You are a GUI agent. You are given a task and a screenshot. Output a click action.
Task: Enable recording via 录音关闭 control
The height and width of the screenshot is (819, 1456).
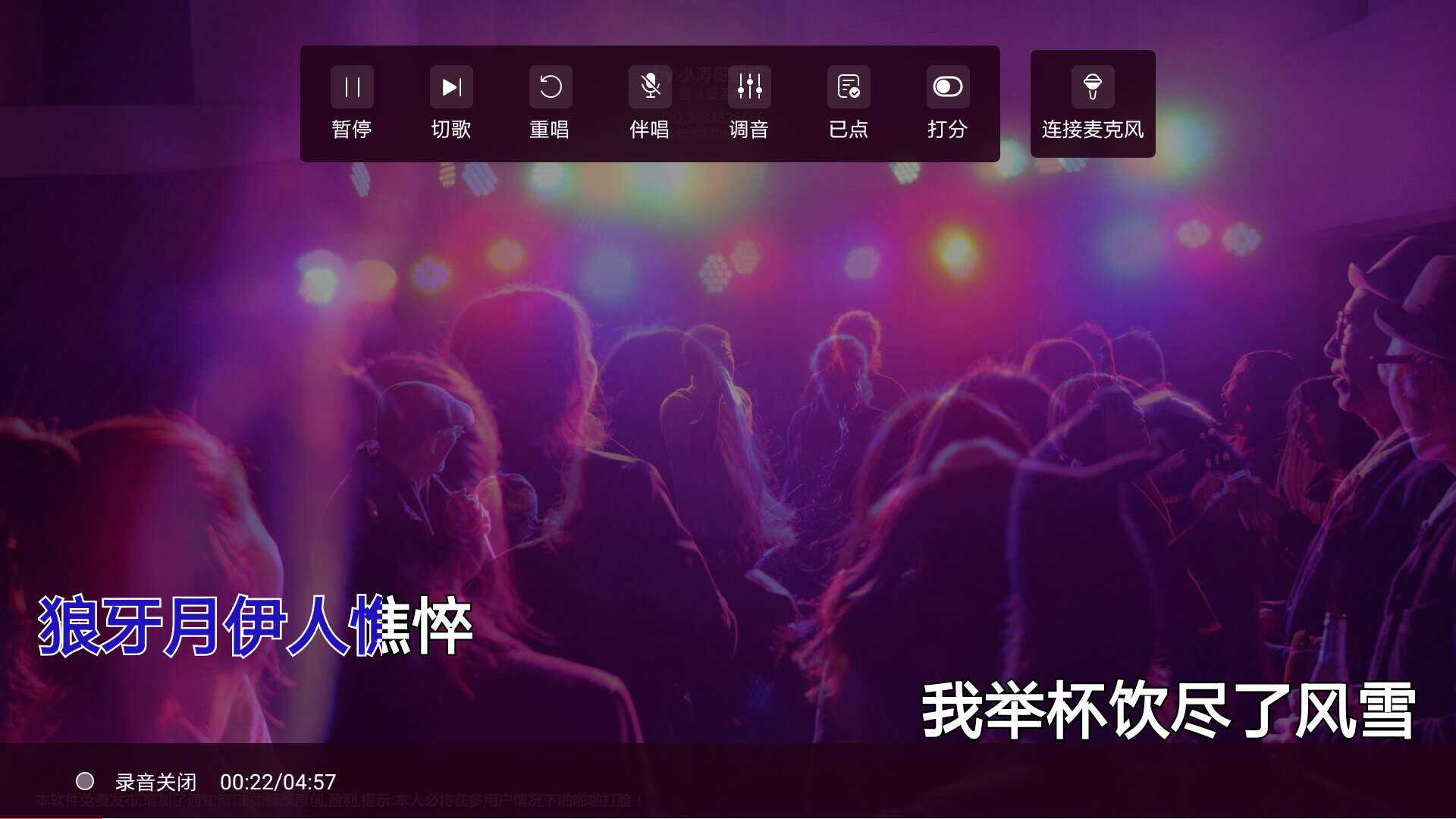(x=155, y=782)
